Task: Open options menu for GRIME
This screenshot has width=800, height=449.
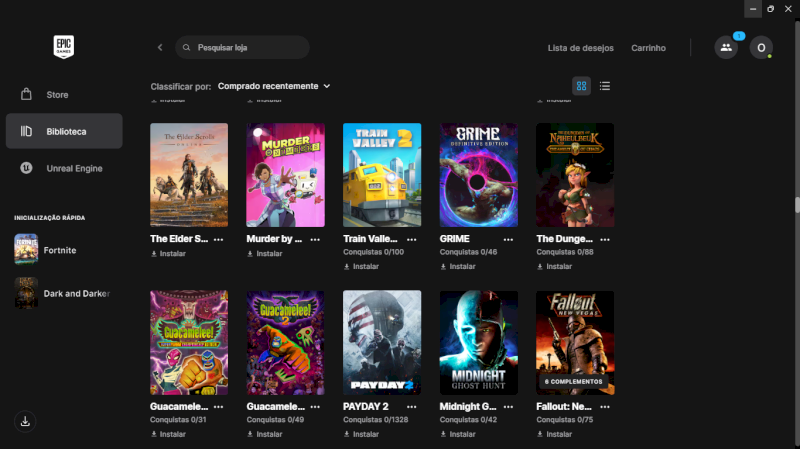Action: pos(508,239)
